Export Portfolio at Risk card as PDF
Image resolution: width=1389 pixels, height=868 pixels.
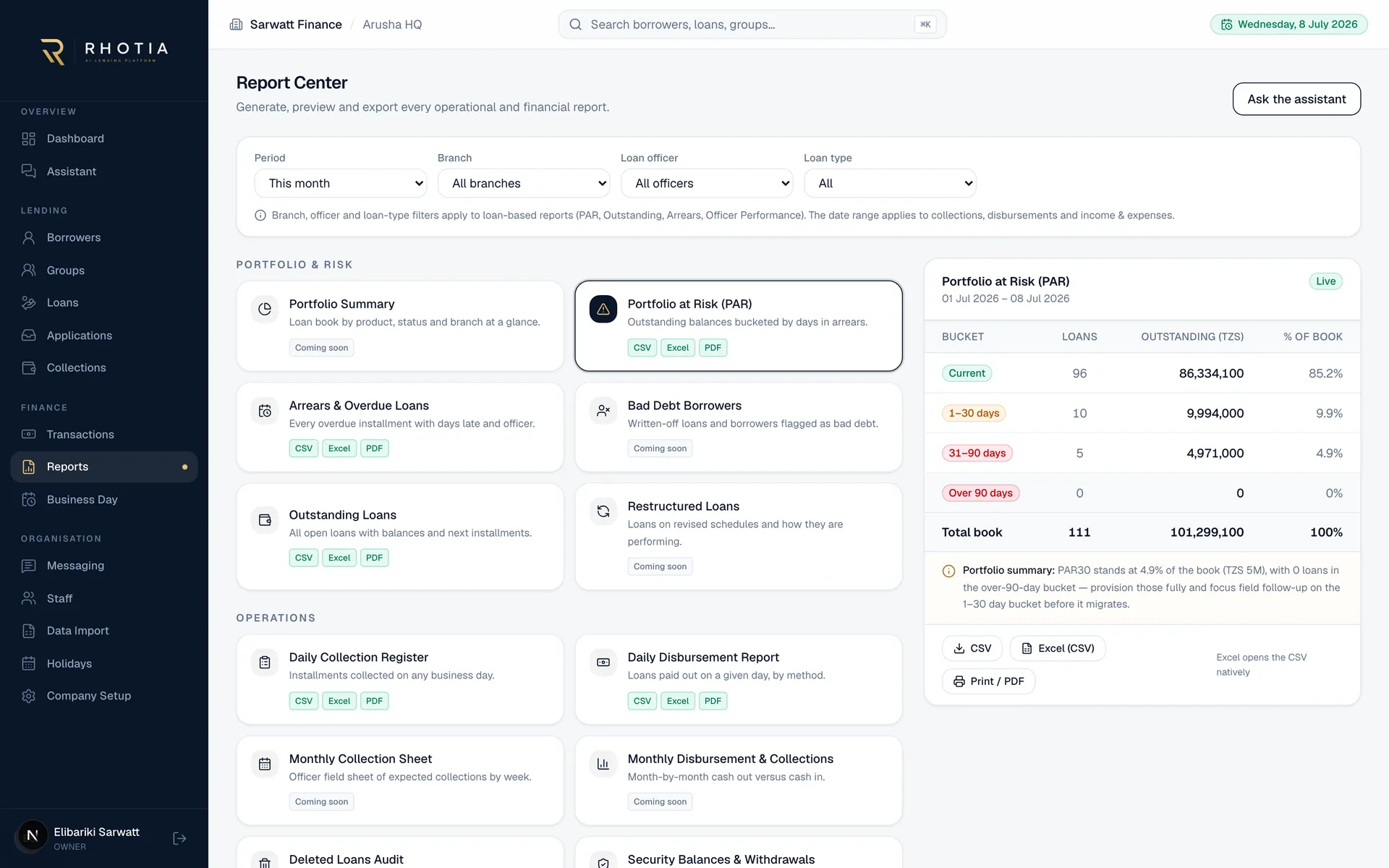pyautogui.click(x=713, y=348)
